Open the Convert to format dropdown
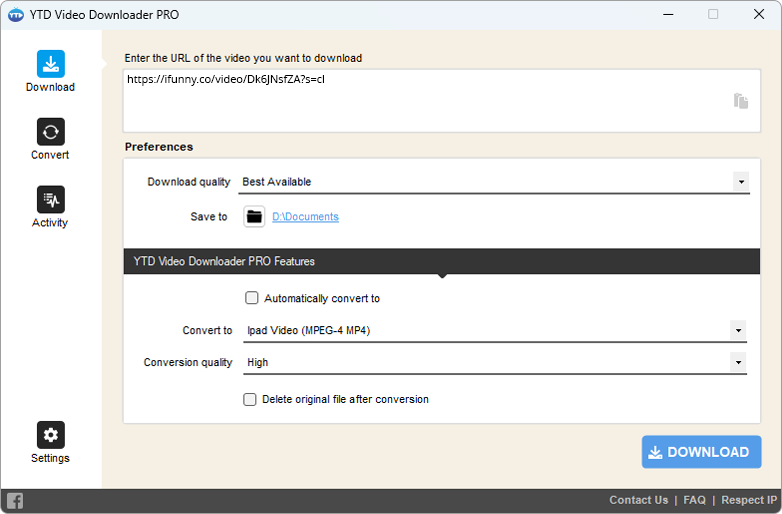This screenshot has height=514, width=782. [738, 330]
